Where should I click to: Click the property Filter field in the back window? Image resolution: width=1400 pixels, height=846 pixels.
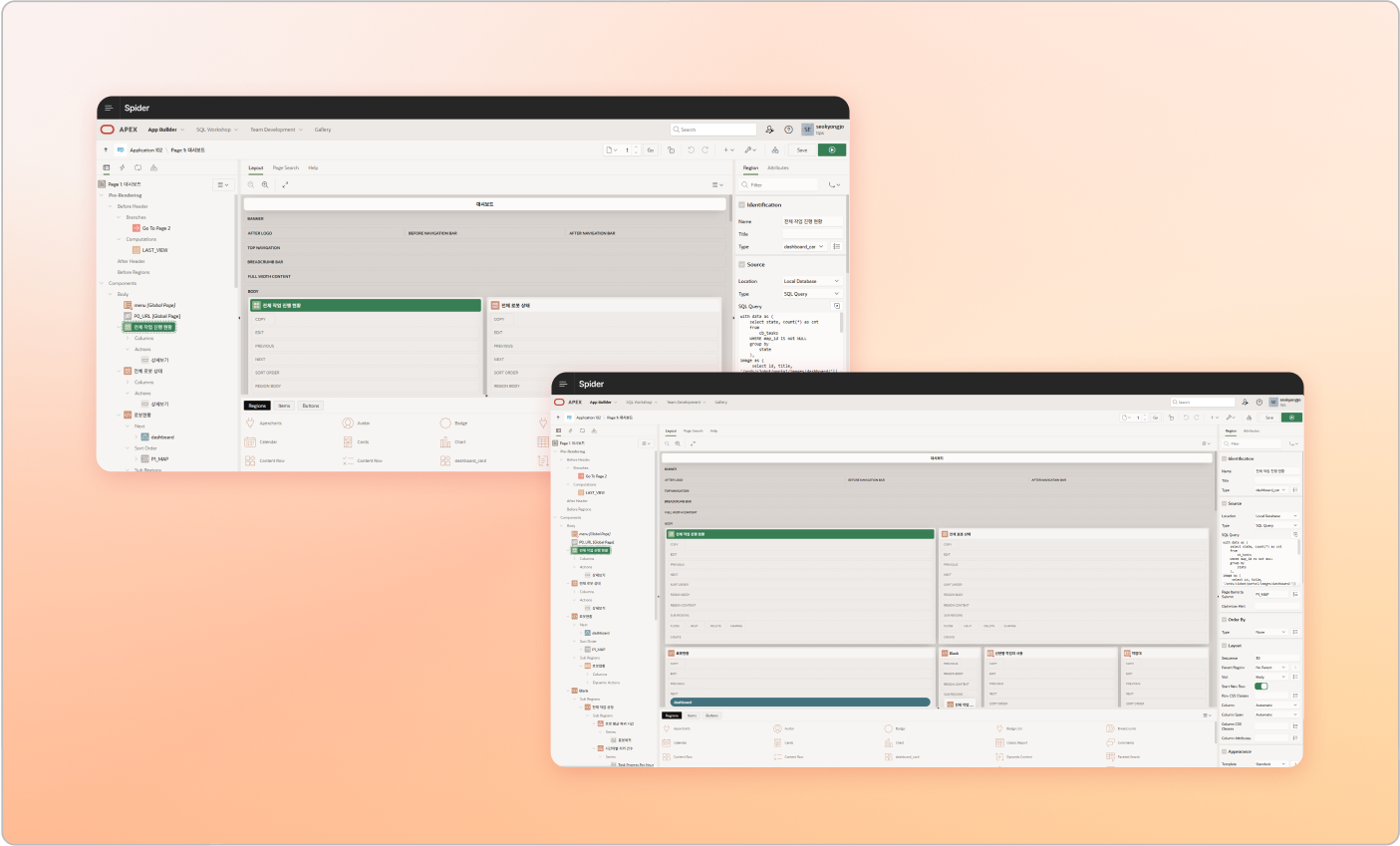click(x=779, y=184)
